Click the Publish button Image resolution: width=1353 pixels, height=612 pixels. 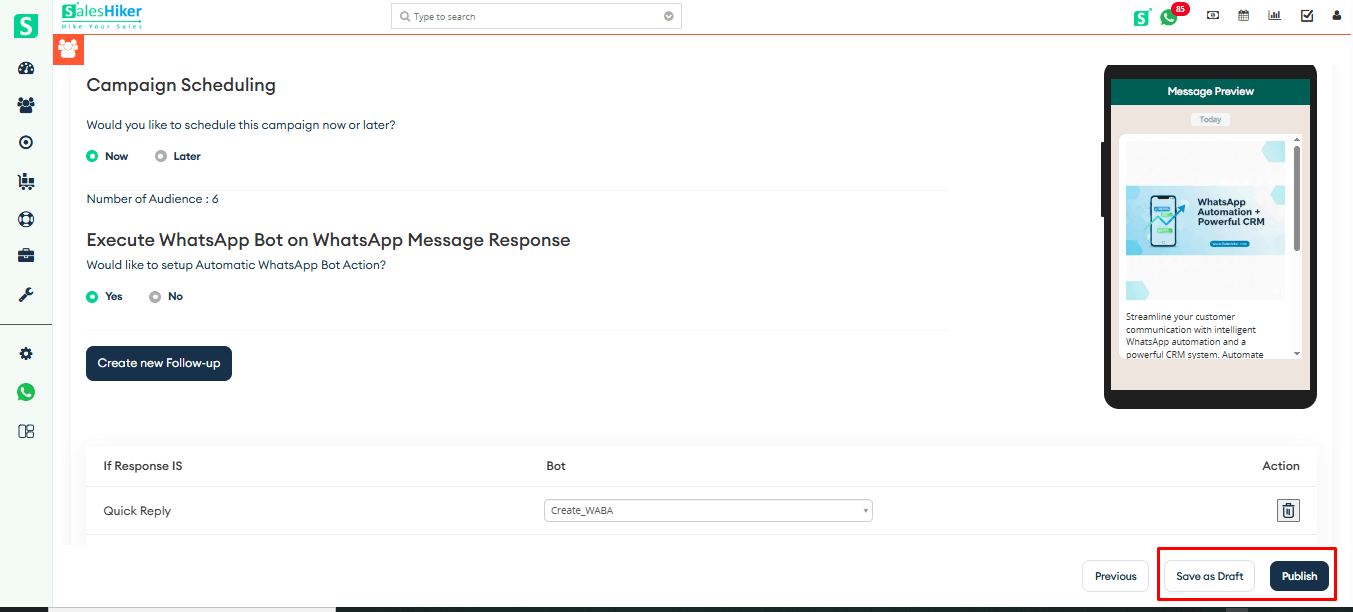click(1299, 576)
